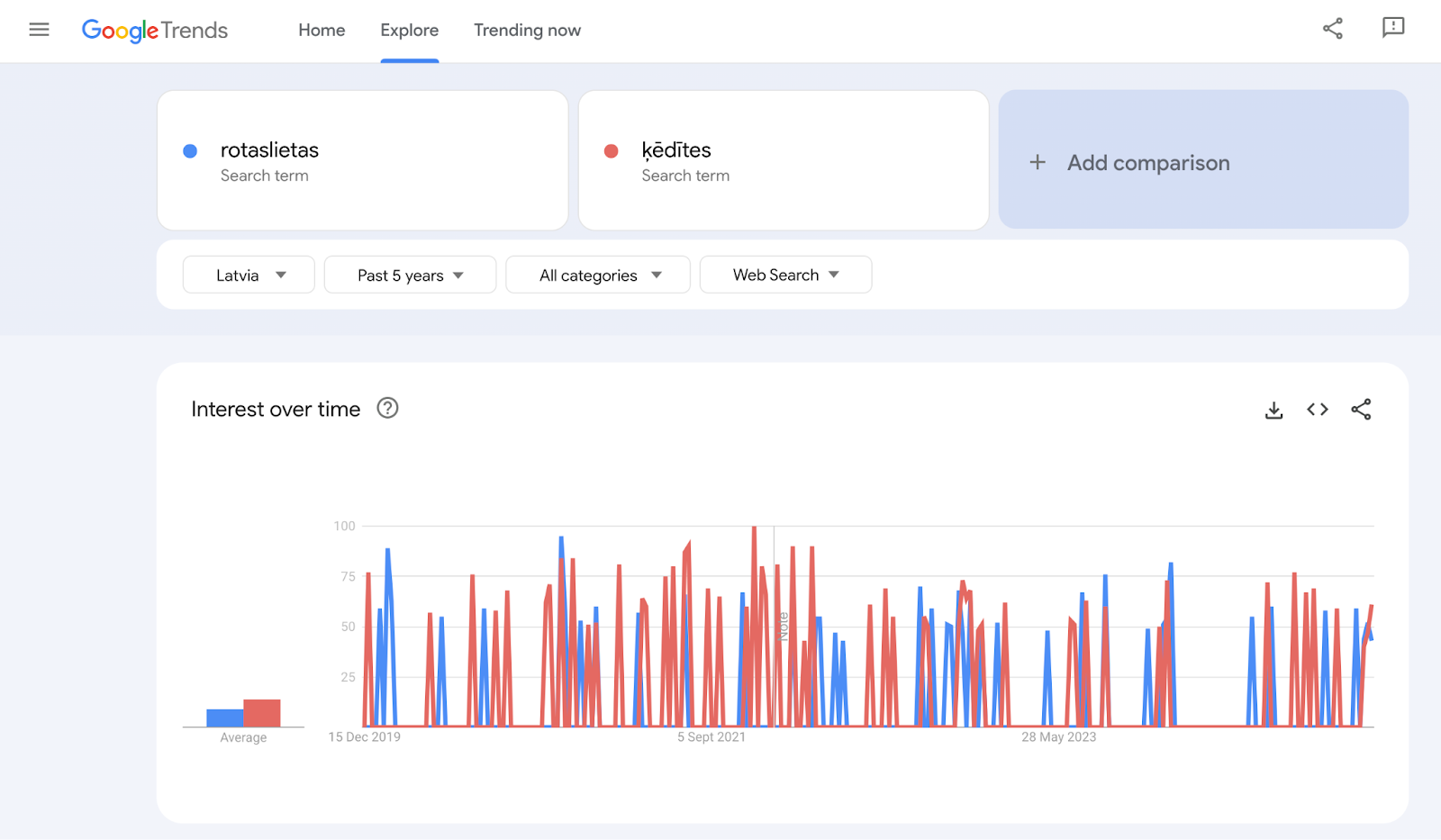
Task: Click 'Search term' label under rotaslietas
Action: point(265,176)
